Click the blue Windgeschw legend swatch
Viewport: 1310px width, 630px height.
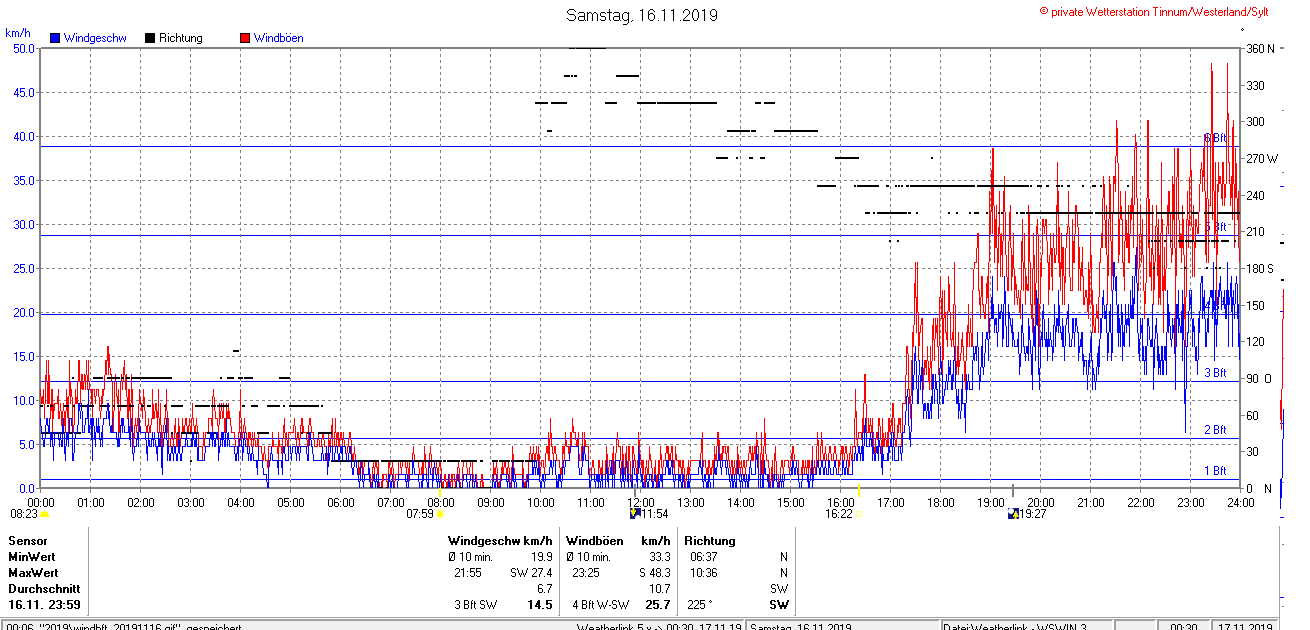(56, 38)
